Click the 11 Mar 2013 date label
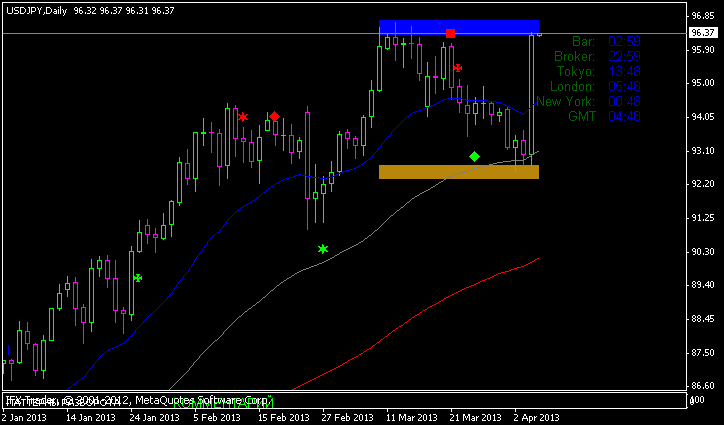724x425 pixels. [410, 417]
